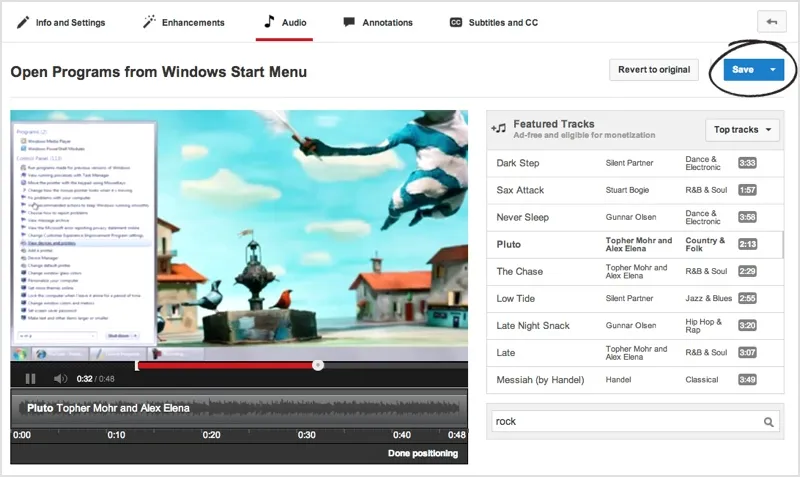Click the Jazz & Blues genre label
Screen dimensions: 800x477
709,298
